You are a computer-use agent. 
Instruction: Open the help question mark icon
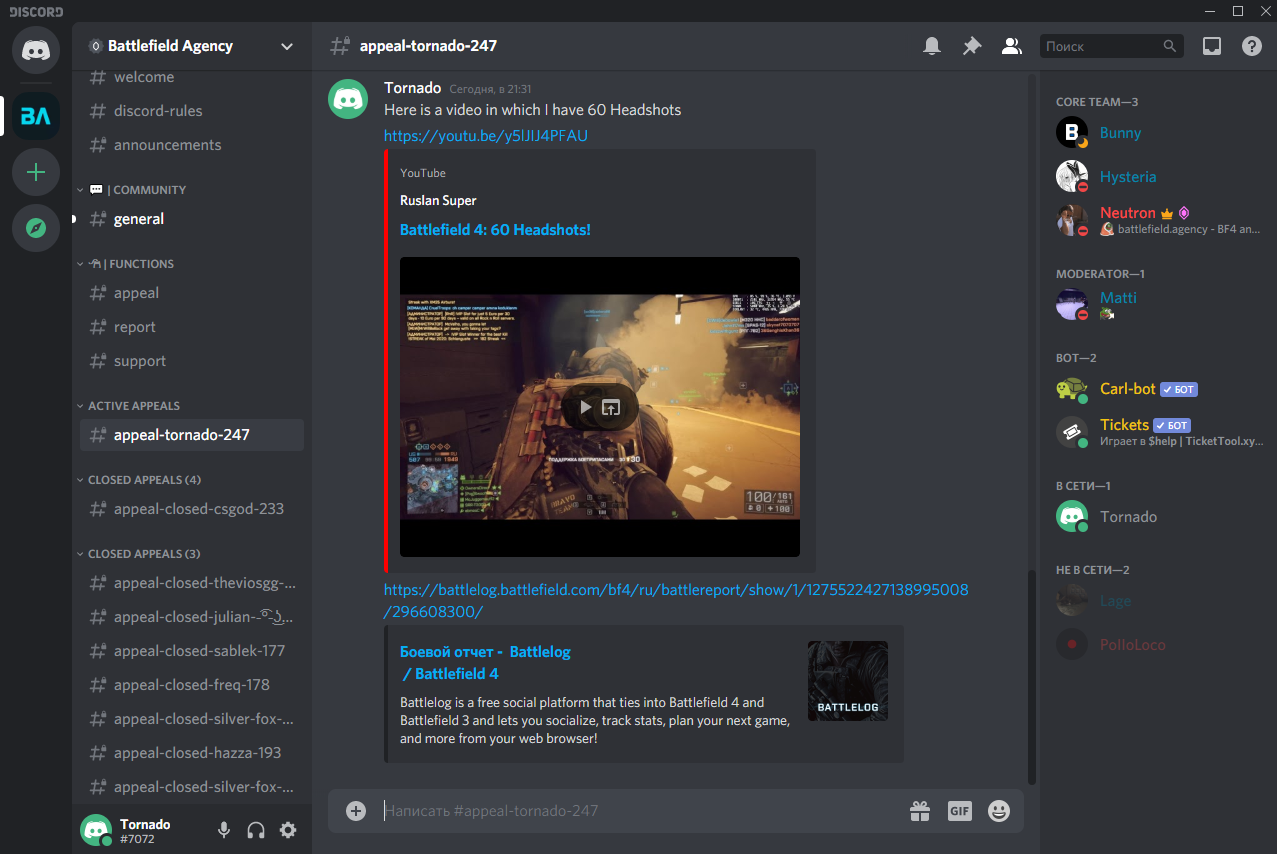[1252, 46]
